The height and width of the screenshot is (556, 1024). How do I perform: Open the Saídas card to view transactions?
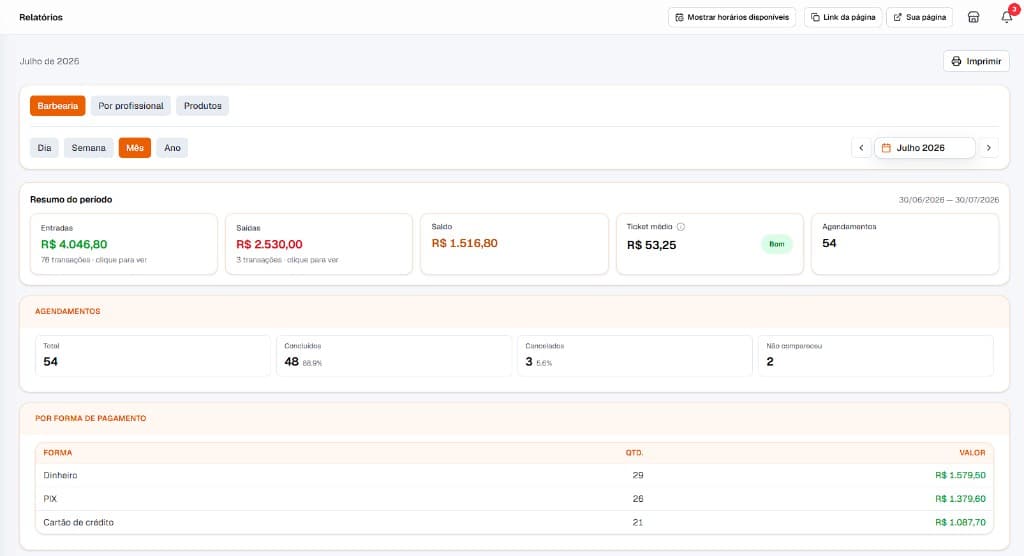(x=319, y=244)
